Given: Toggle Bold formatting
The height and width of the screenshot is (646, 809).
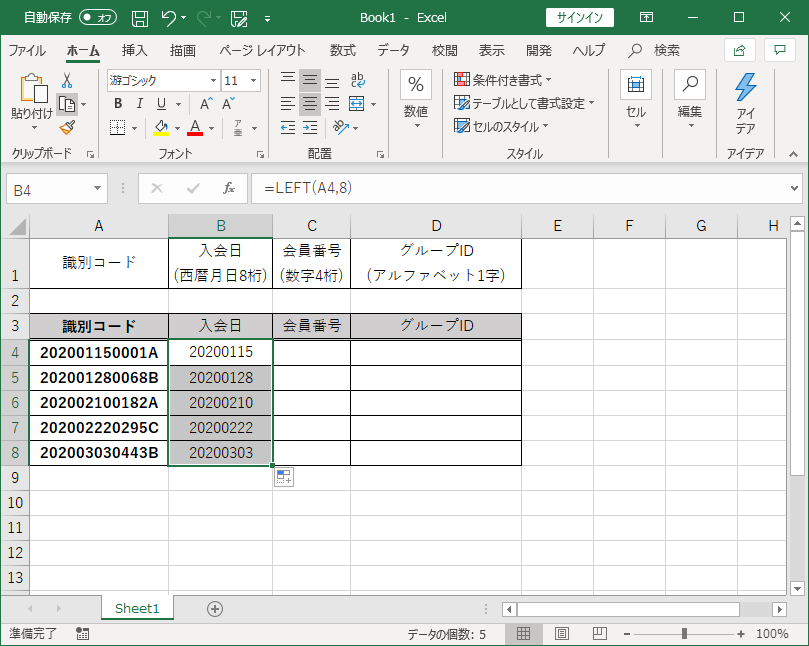Looking at the screenshot, I should [118, 104].
